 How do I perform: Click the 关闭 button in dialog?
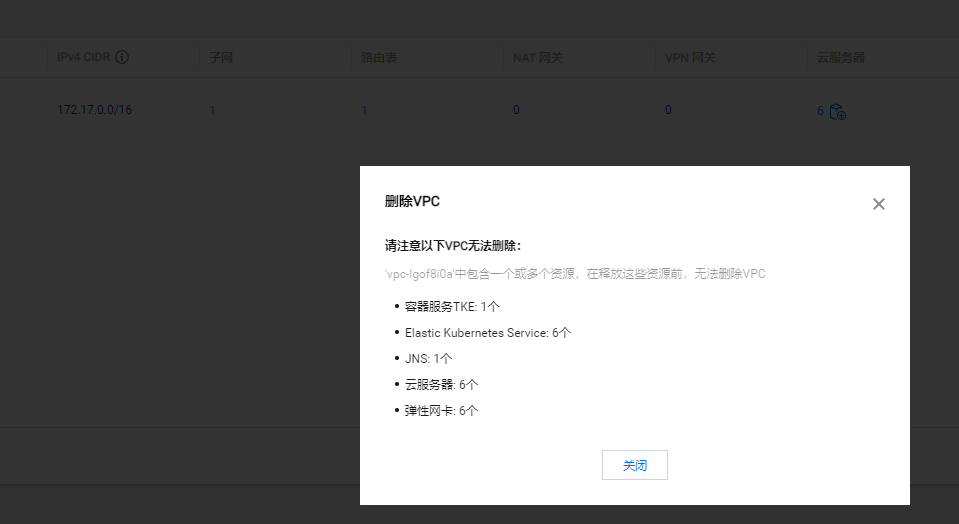(634, 465)
